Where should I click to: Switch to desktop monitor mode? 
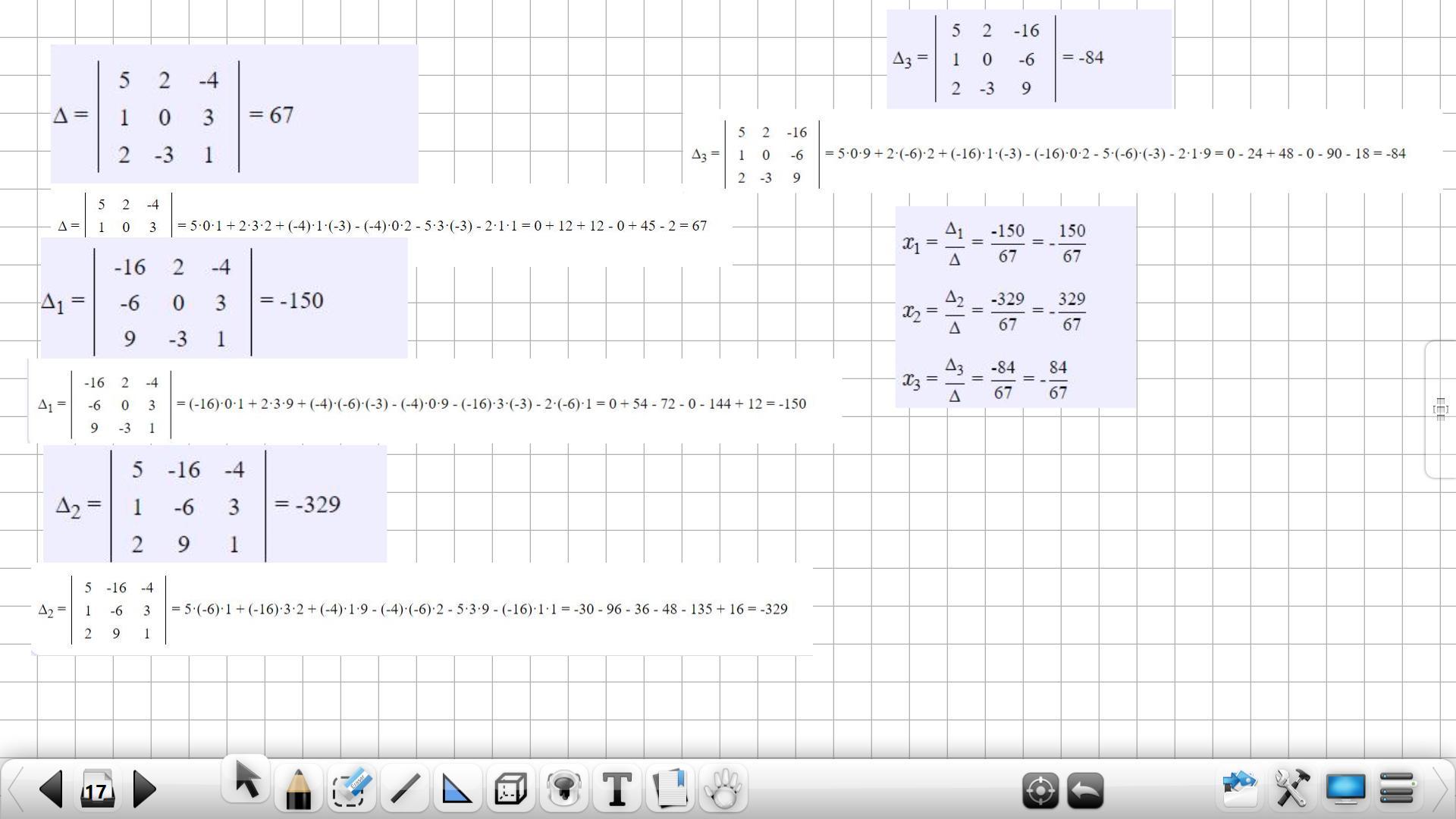coord(1345,789)
